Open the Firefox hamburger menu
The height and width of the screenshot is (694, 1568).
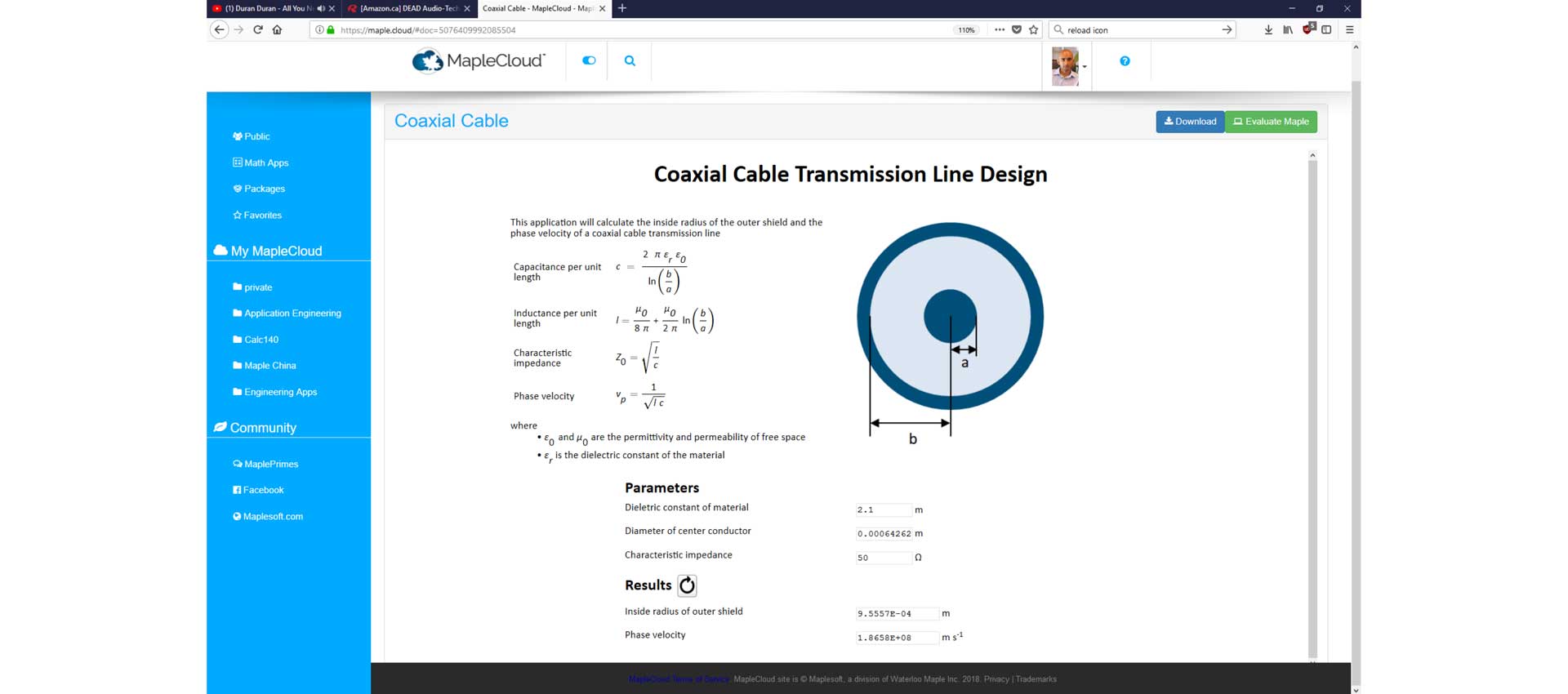pyautogui.click(x=1350, y=29)
